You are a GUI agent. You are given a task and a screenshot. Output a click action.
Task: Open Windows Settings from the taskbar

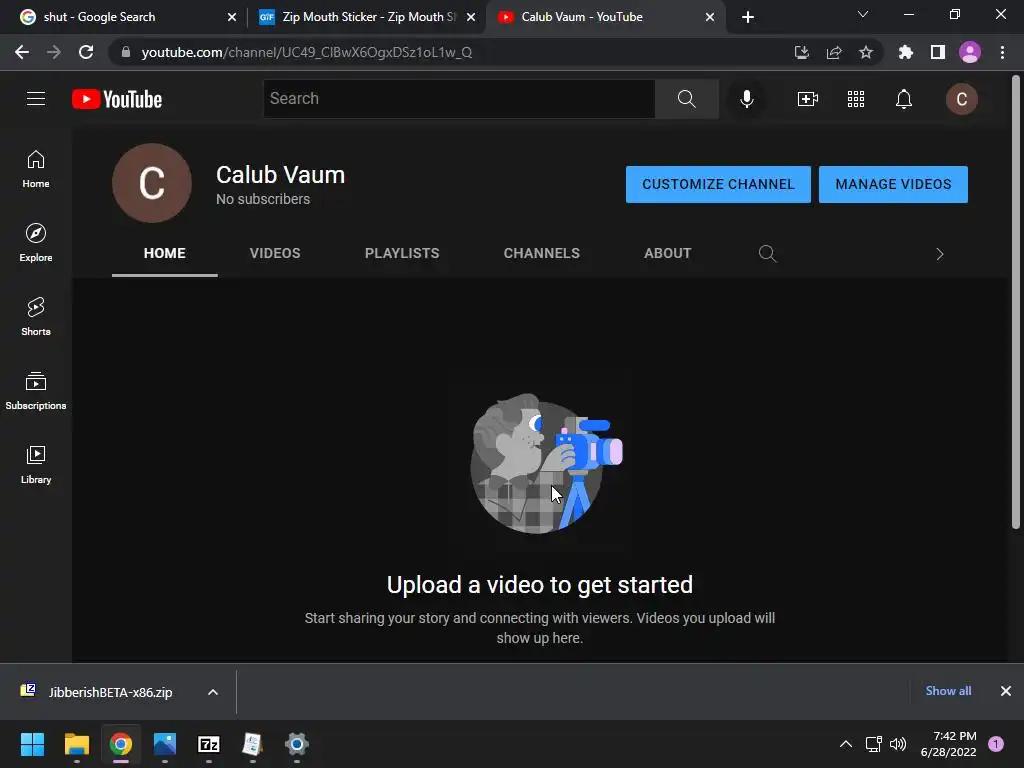(296, 744)
